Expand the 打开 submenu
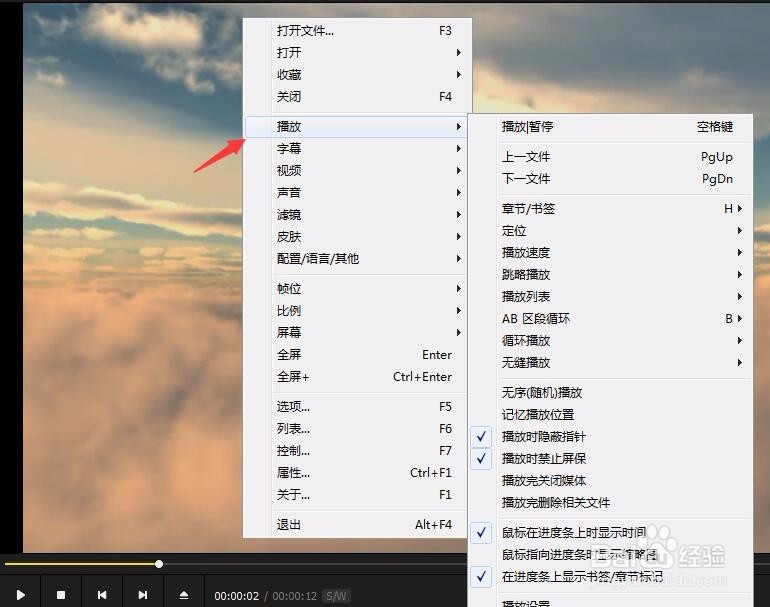The image size is (770, 607). tap(356, 53)
